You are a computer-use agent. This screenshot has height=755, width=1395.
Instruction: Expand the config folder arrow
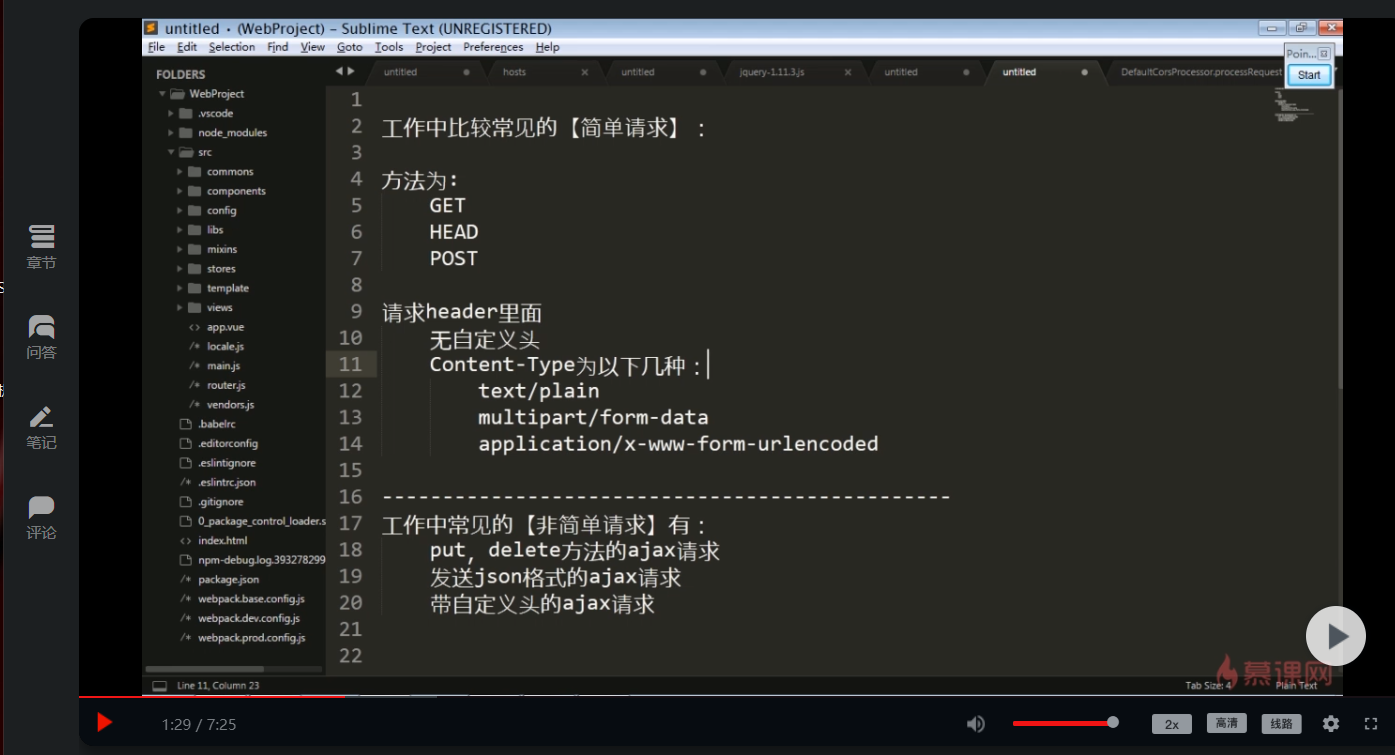pyautogui.click(x=180, y=211)
